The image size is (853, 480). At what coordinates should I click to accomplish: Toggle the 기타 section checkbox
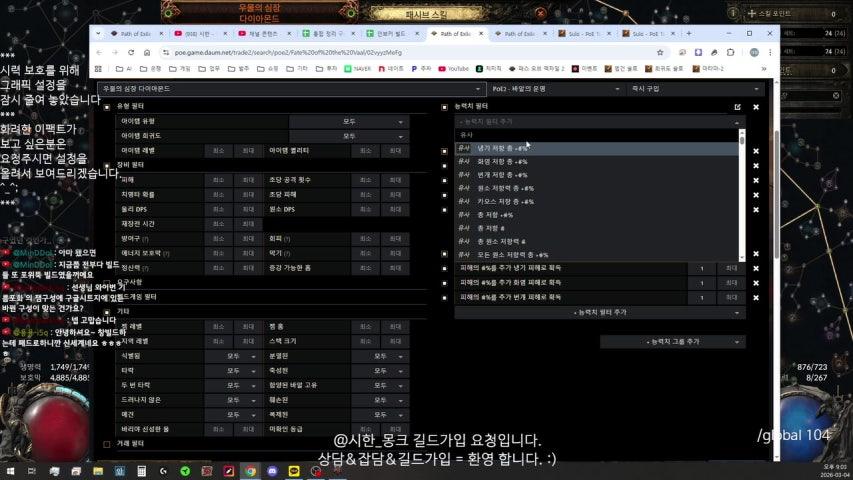(x=107, y=312)
